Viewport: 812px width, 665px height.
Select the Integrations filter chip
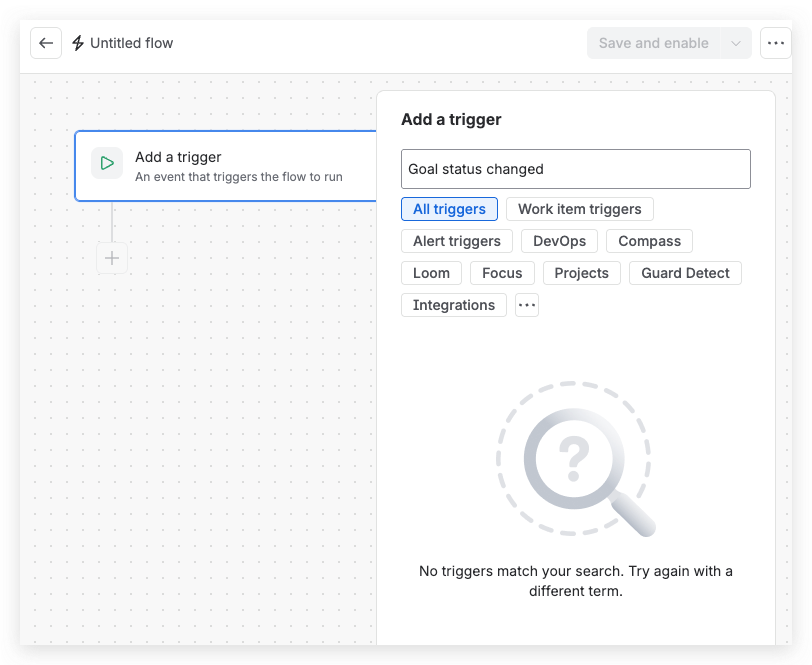coord(454,305)
